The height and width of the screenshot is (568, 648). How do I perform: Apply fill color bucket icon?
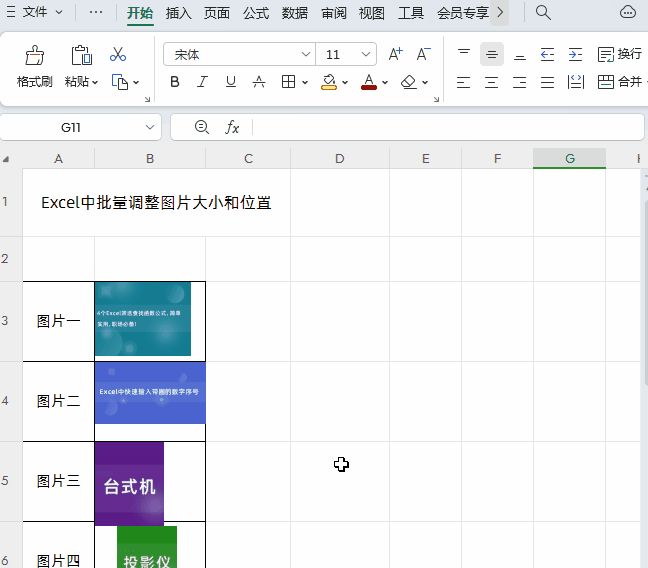(329, 82)
